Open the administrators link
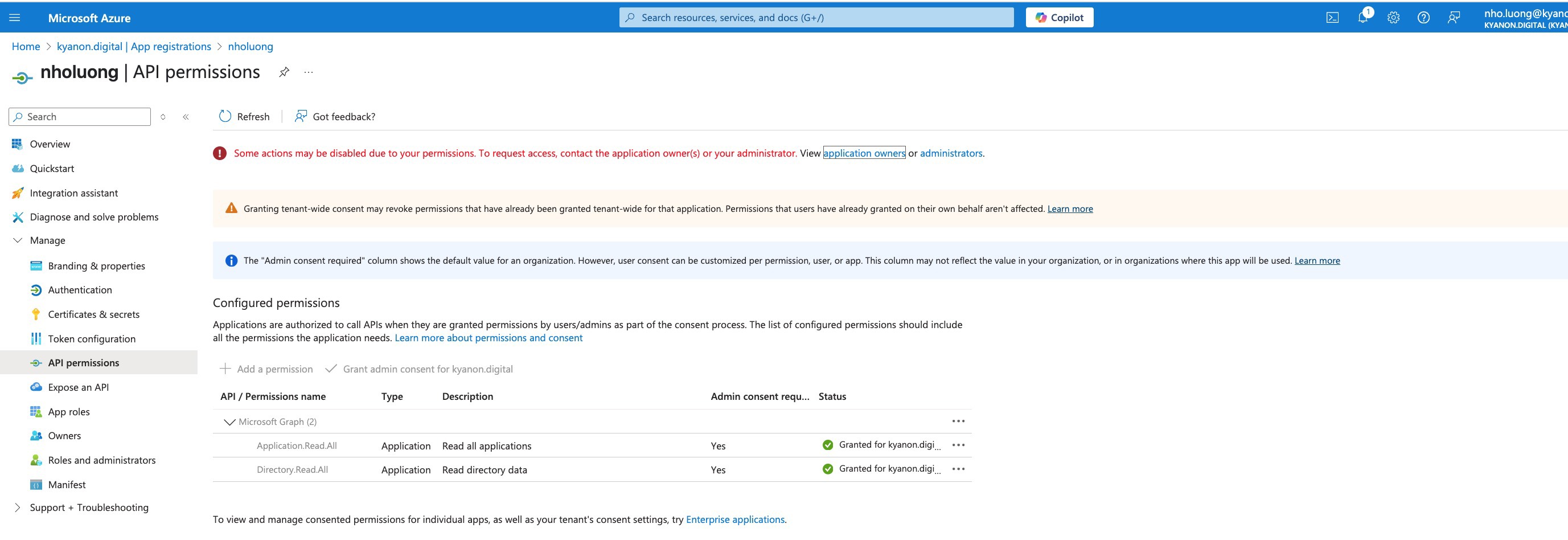 click(951, 153)
